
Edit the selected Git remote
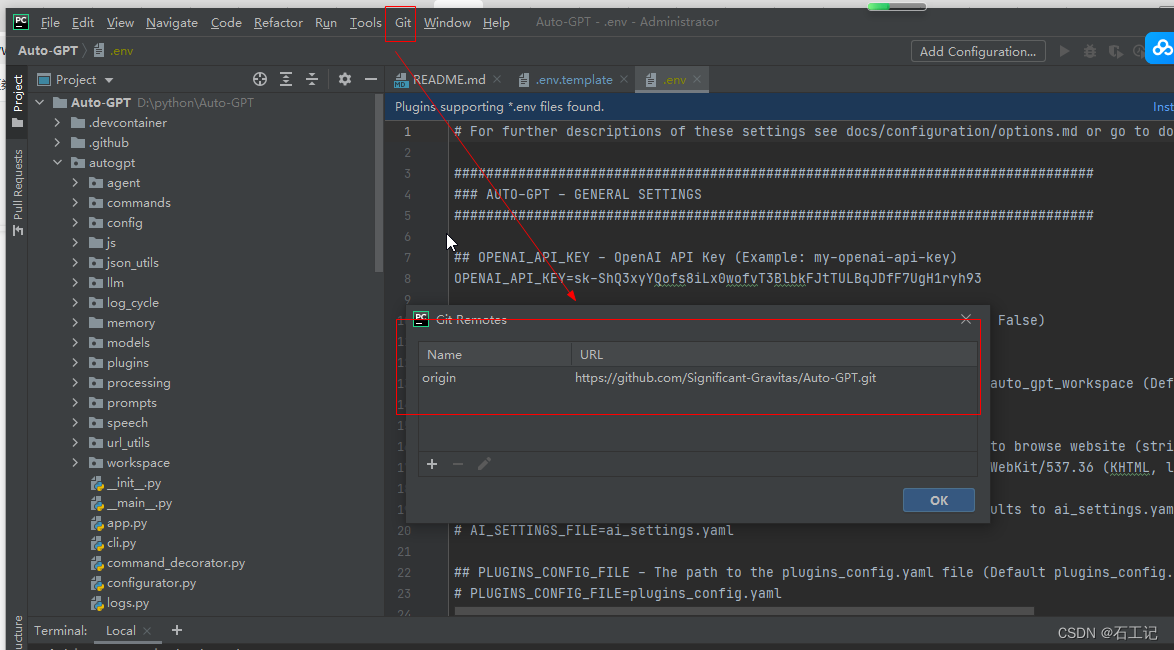[x=484, y=464]
